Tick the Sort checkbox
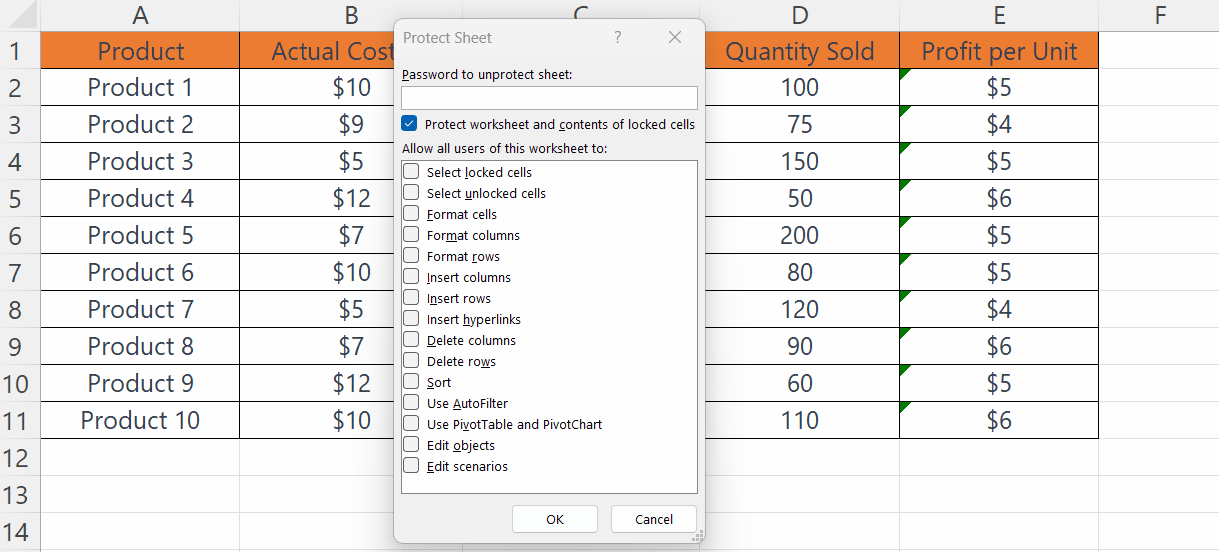Screen dimensions: 1219x552 (411, 382)
